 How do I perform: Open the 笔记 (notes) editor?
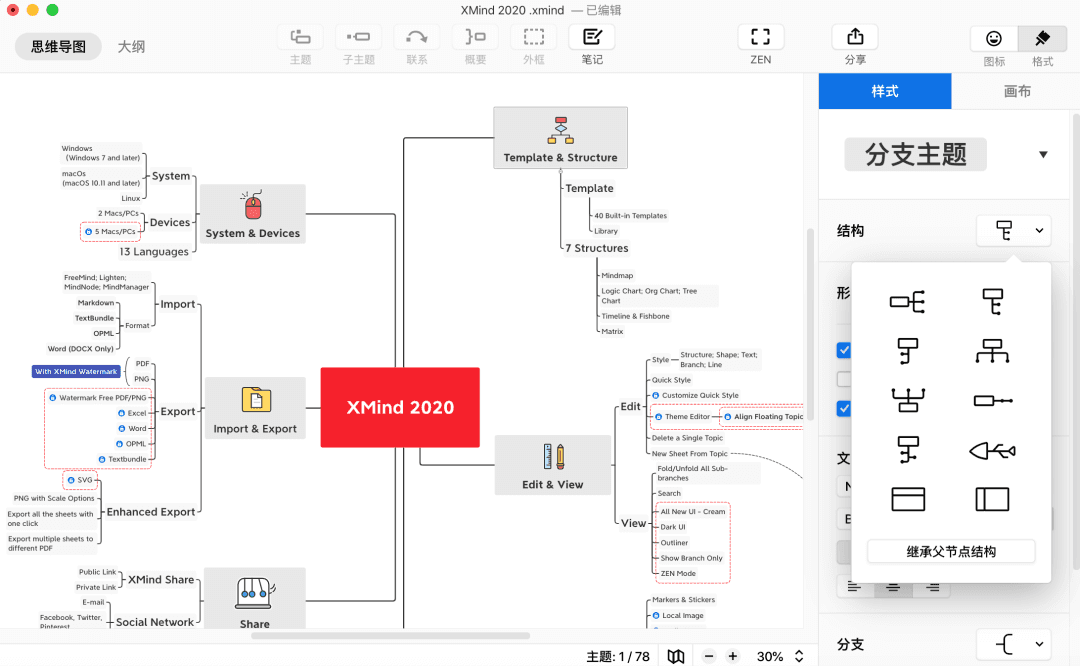pos(592,37)
